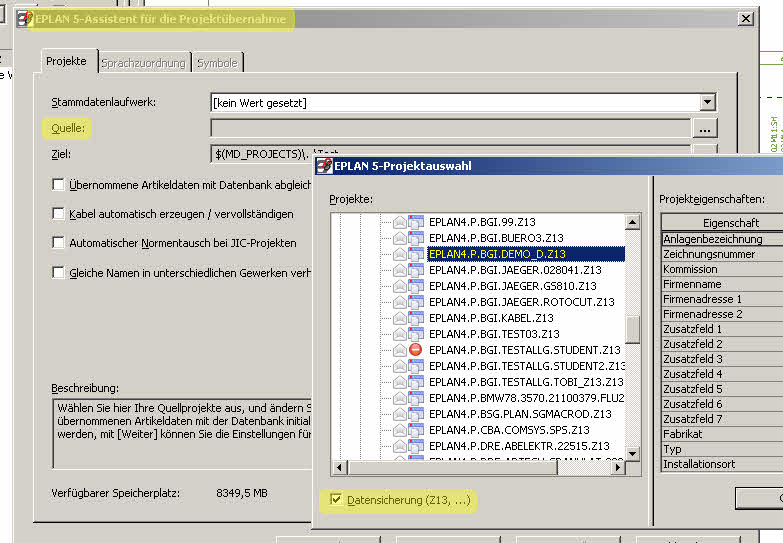Click project icon beside EPLAN4.P.BSG.PLAN.SGMACROD.Z13

(415, 414)
